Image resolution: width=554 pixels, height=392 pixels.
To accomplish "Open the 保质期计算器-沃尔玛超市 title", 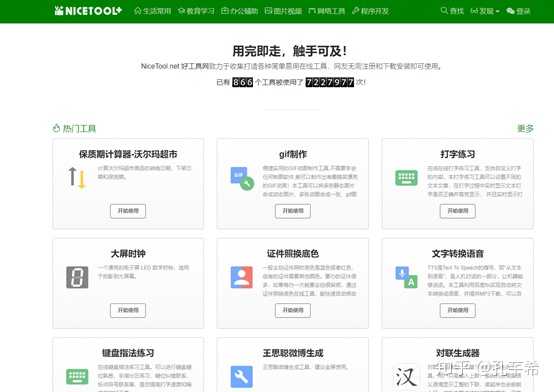I will coord(128,154).
